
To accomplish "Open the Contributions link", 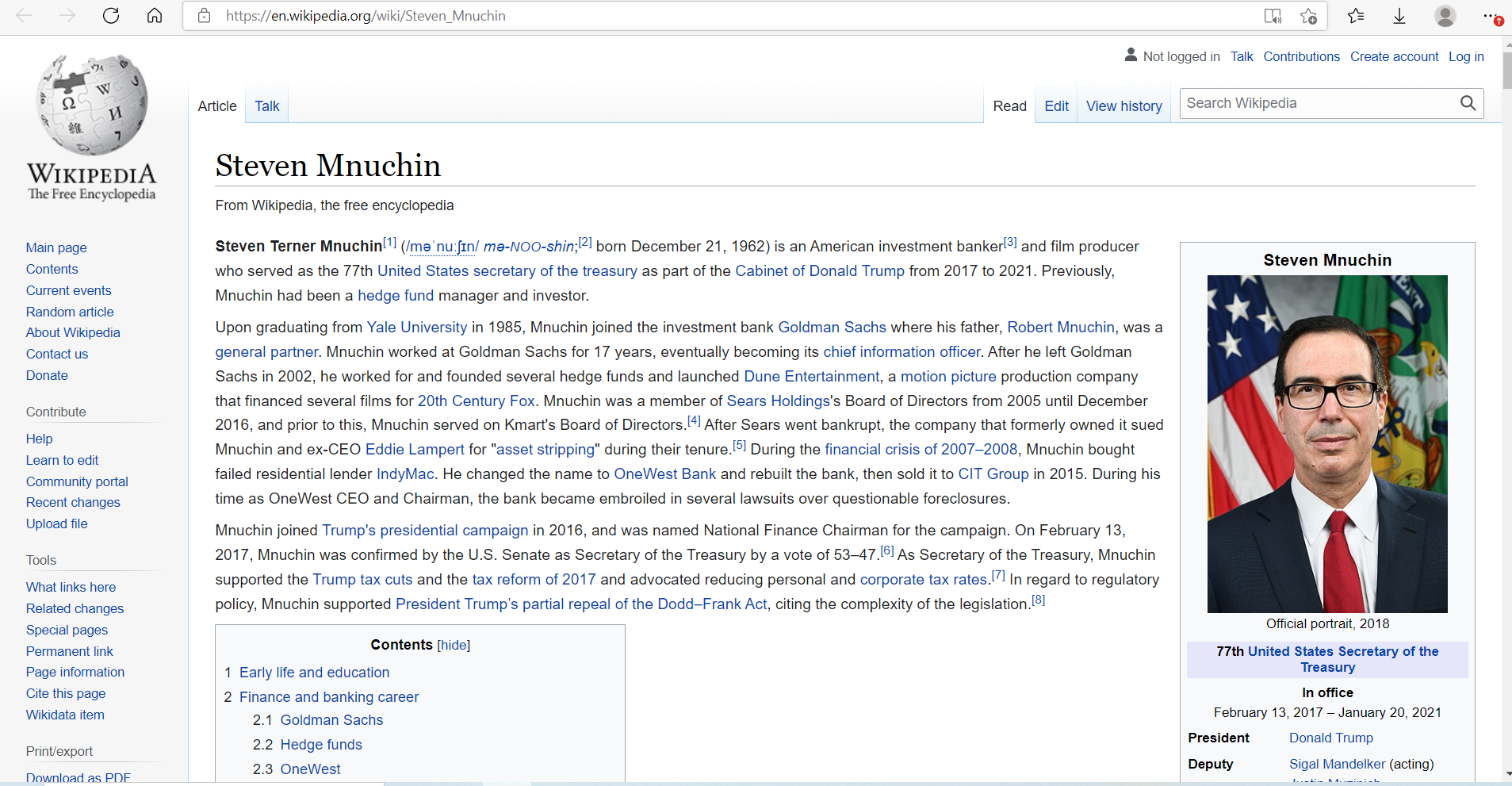I will tap(1301, 56).
